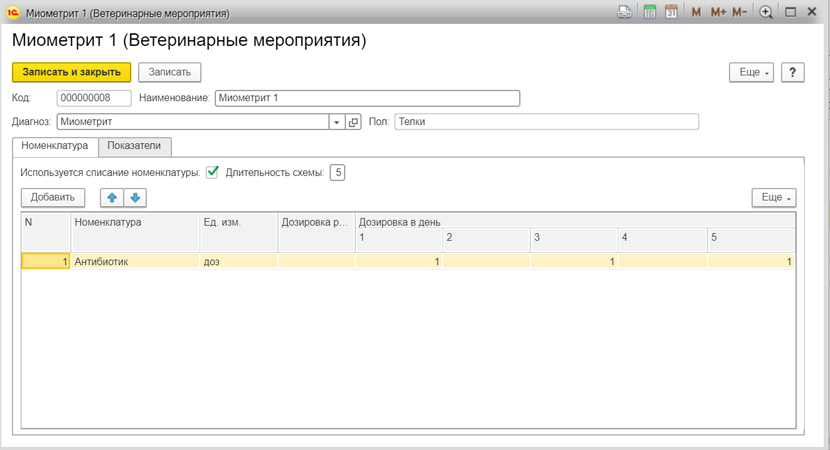Move row up with blue up arrow
This screenshot has width=830, height=450.
112,197
